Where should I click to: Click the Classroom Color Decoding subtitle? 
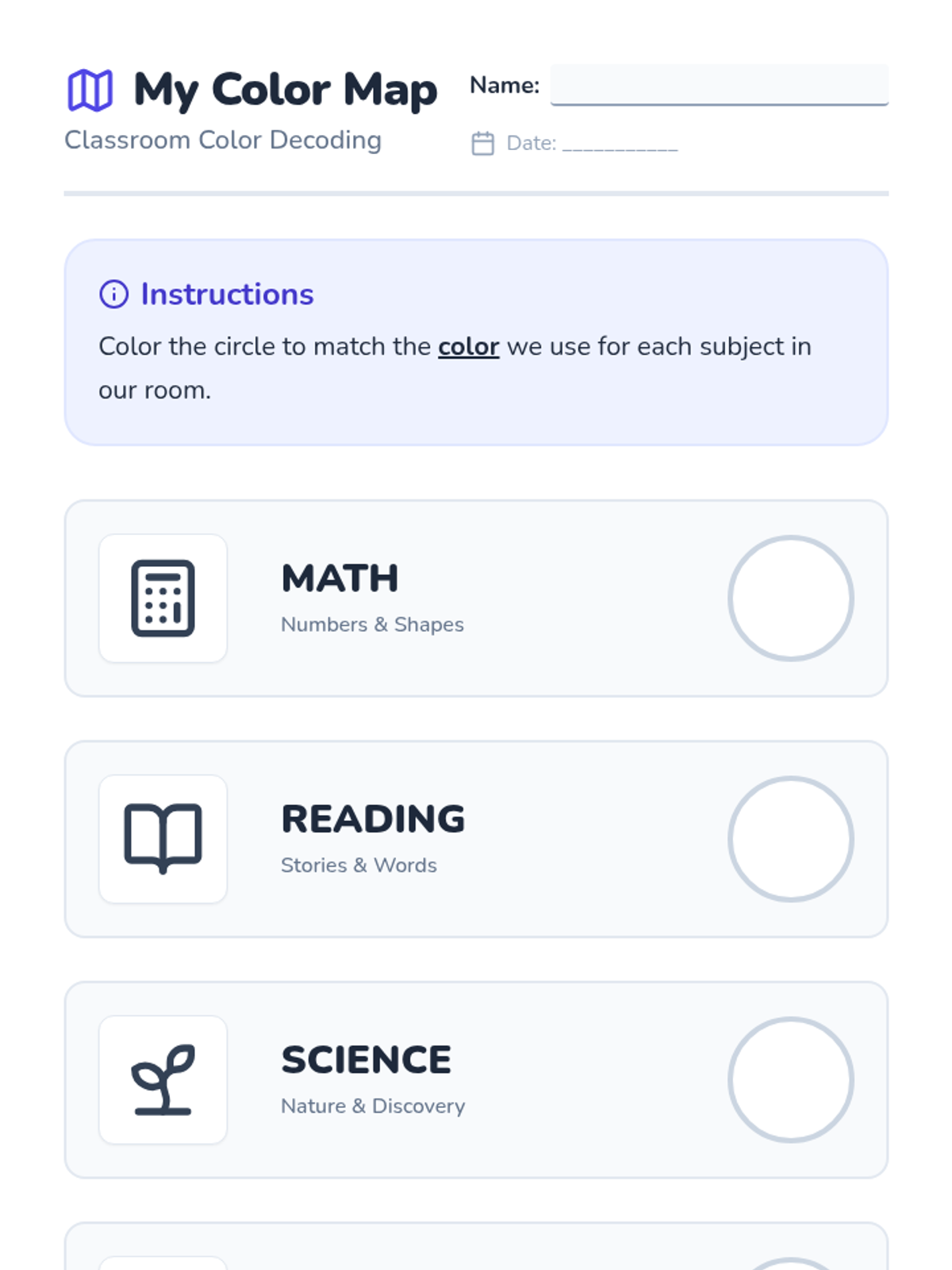pyautogui.click(x=223, y=140)
